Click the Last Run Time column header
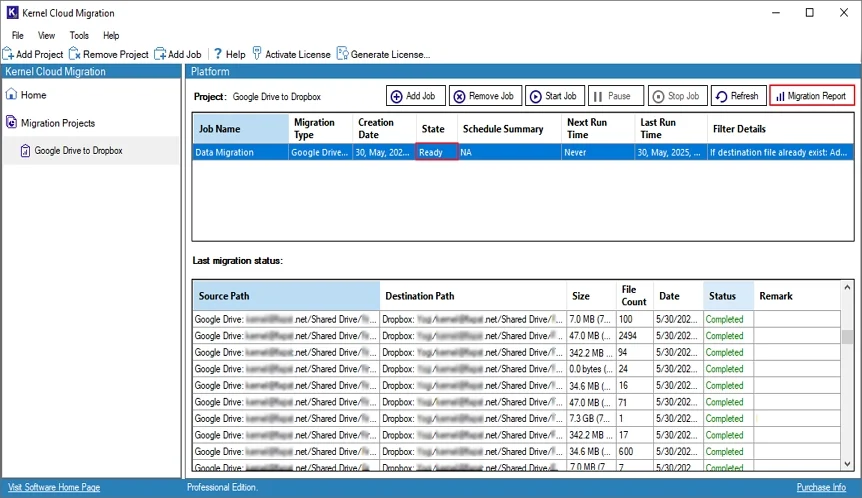This screenshot has width=862, height=498. click(671, 129)
